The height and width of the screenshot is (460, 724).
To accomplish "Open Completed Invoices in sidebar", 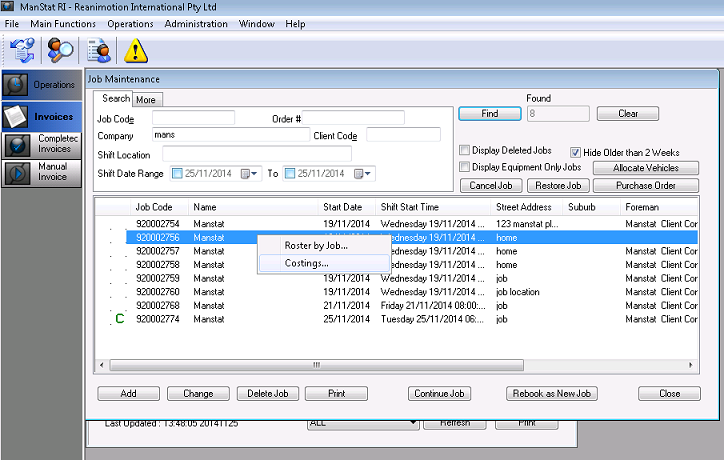I will [42, 145].
